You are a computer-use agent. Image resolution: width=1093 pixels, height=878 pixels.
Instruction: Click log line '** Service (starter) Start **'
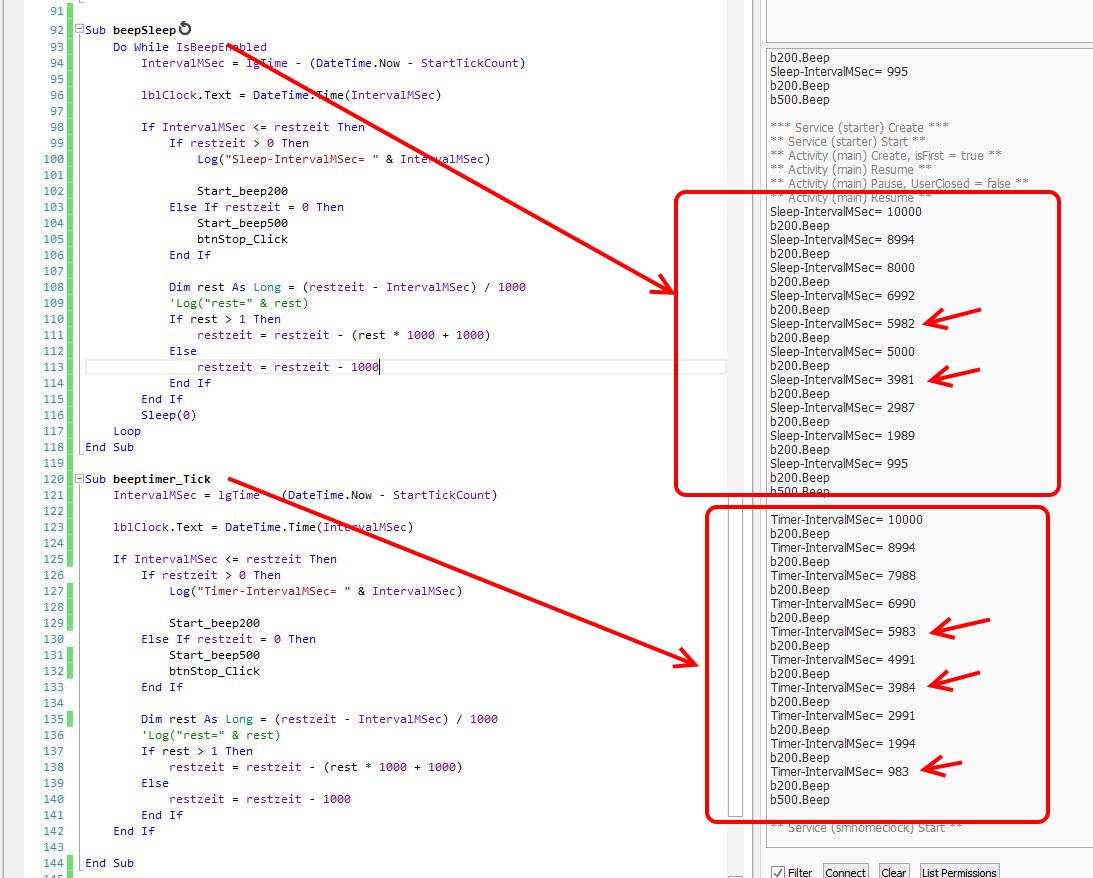click(848, 141)
